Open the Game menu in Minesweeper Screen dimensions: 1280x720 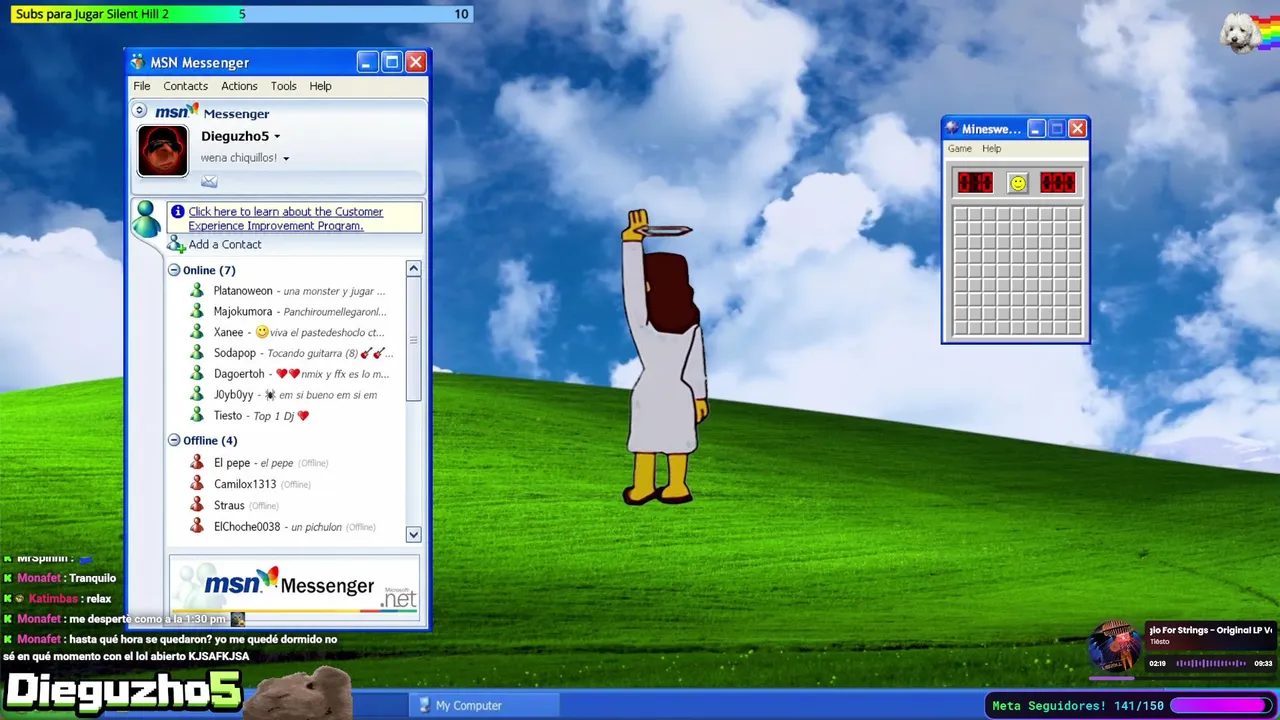960,149
